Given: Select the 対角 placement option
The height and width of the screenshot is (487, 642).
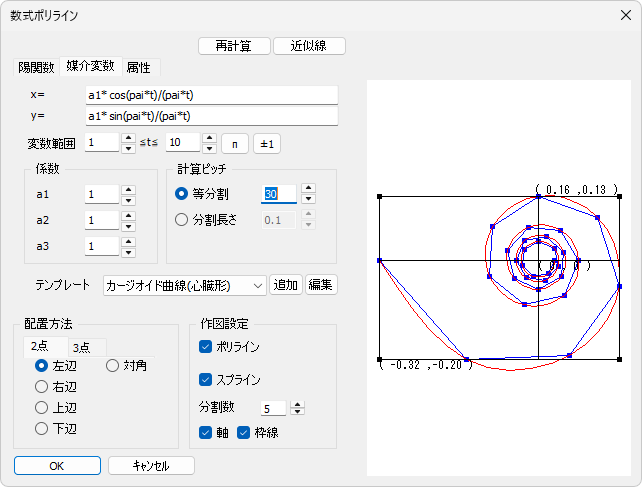Looking at the screenshot, I should pyautogui.click(x=113, y=366).
